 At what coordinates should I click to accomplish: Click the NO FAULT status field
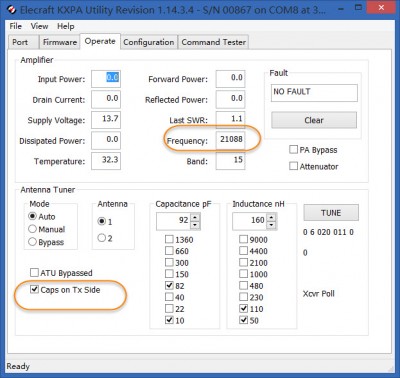click(314, 92)
